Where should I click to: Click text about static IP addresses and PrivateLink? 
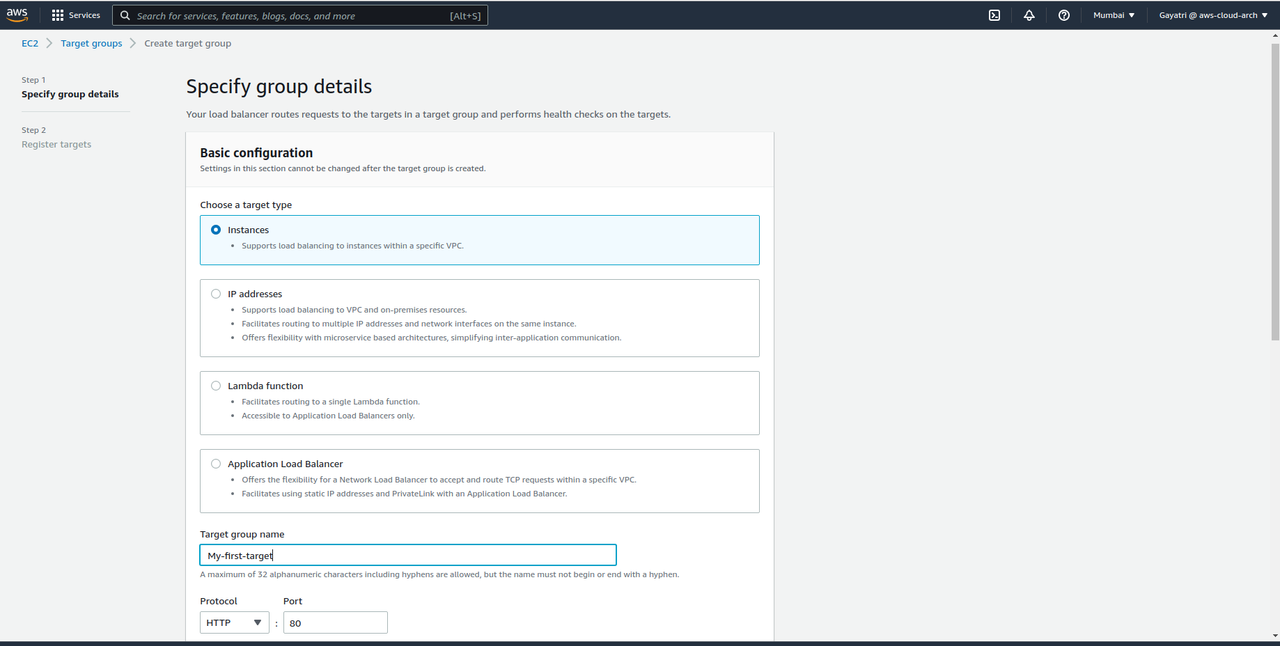pyautogui.click(x=404, y=494)
